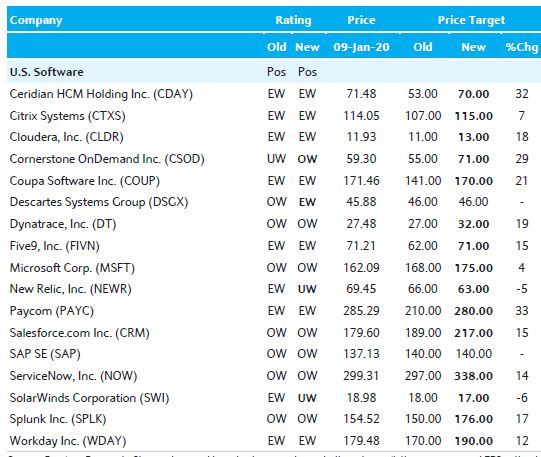Select Salesforce.com Inc. (CRM)

pyautogui.click(x=80, y=333)
